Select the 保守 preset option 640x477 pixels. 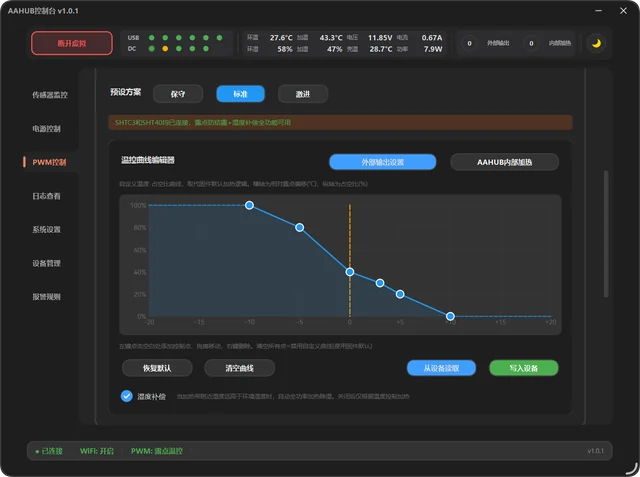coord(178,94)
